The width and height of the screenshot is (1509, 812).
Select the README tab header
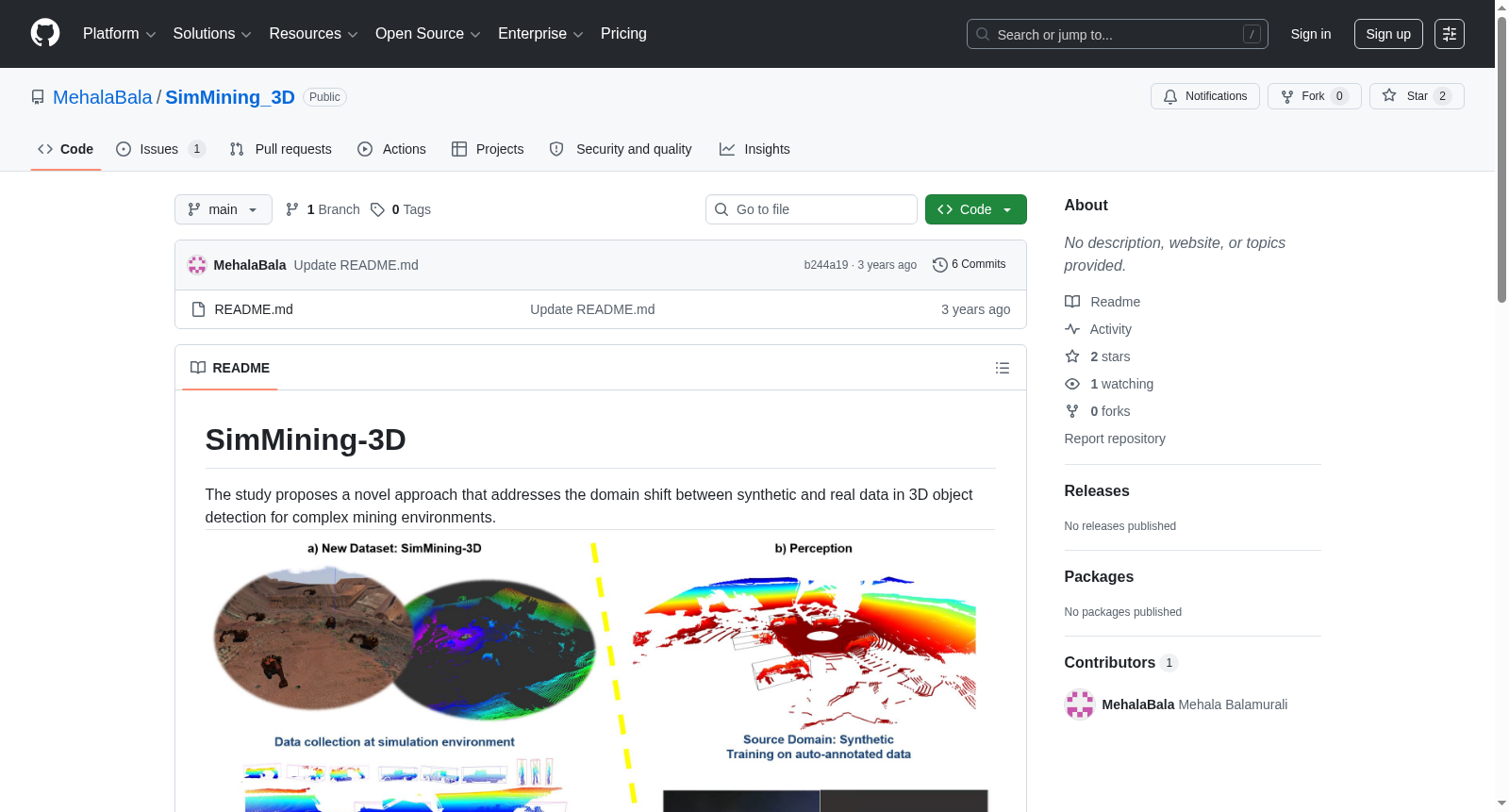pyautogui.click(x=230, y=368)
